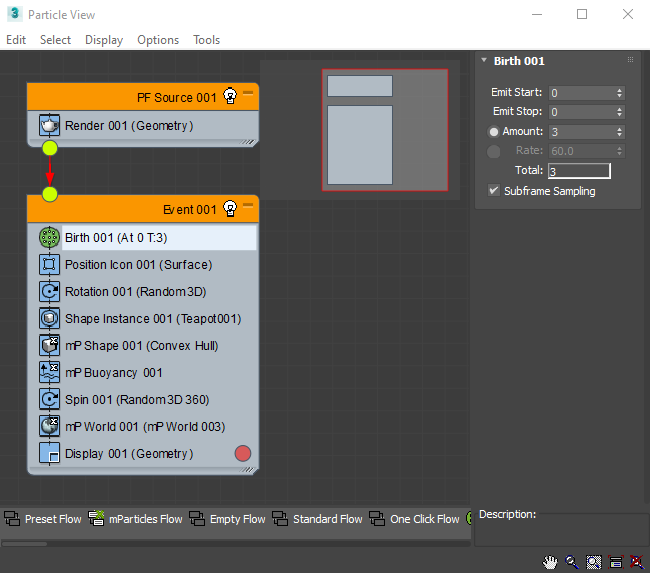Click the Event 001 title bar
The width and height of the screenshot is (650, 573).
pyautogui.click(x=143, y=209)
